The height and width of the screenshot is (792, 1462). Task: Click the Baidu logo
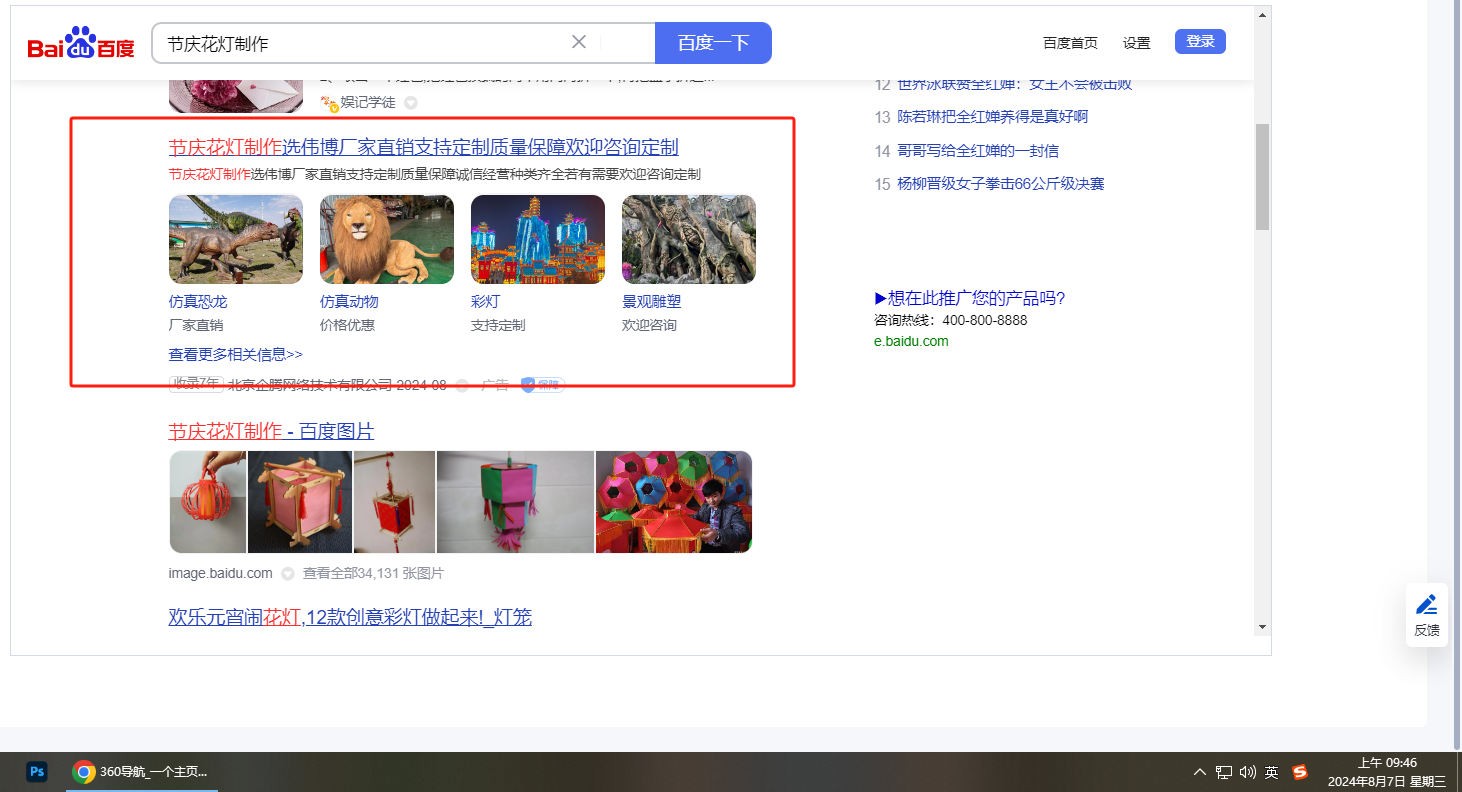click(81, 43)
